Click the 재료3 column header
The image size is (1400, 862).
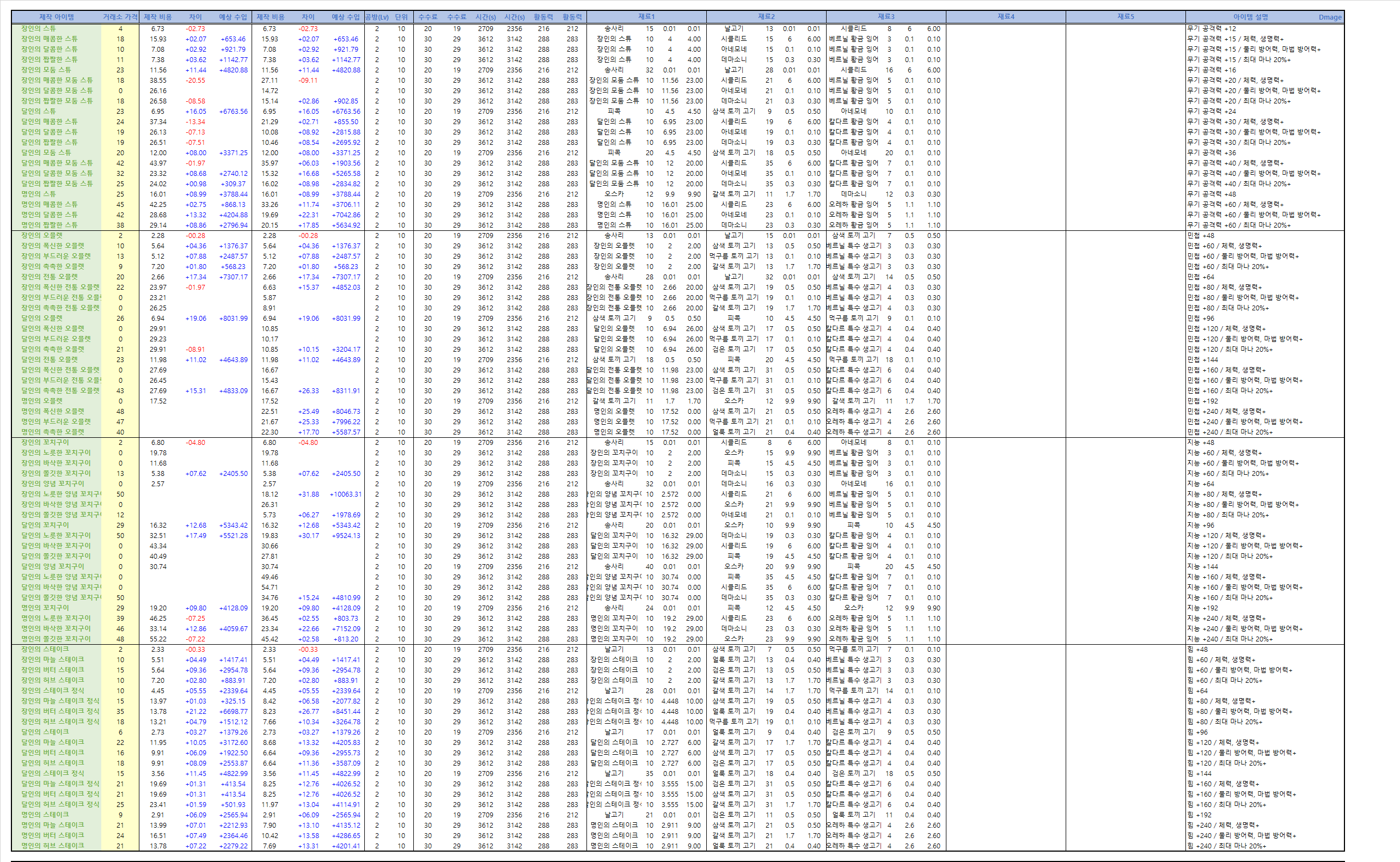pyautogui.click(x=886, y=17)
